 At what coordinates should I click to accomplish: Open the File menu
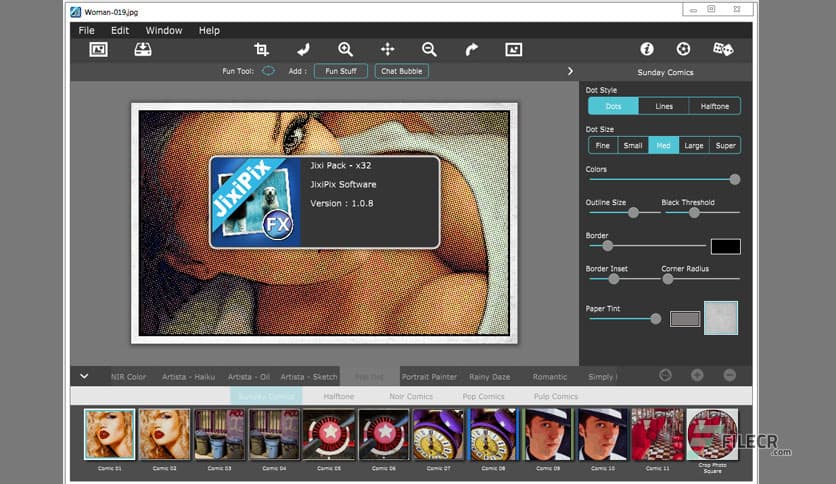(x=86, y=30)
